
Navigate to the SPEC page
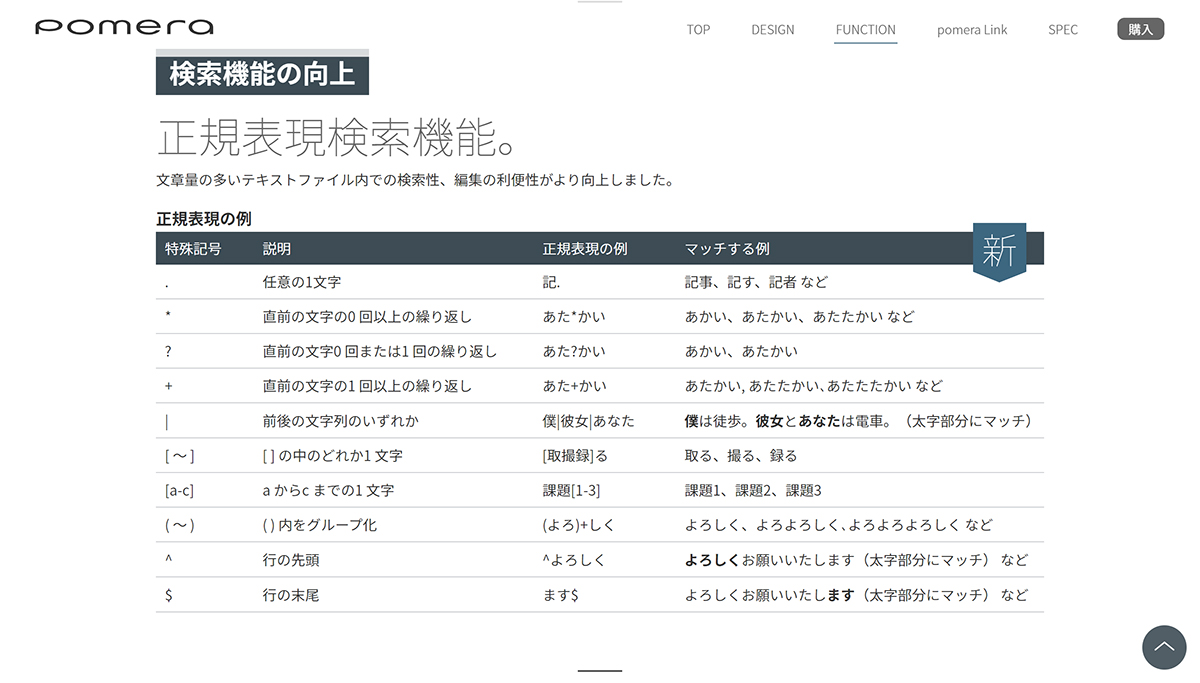point(1063,30)
